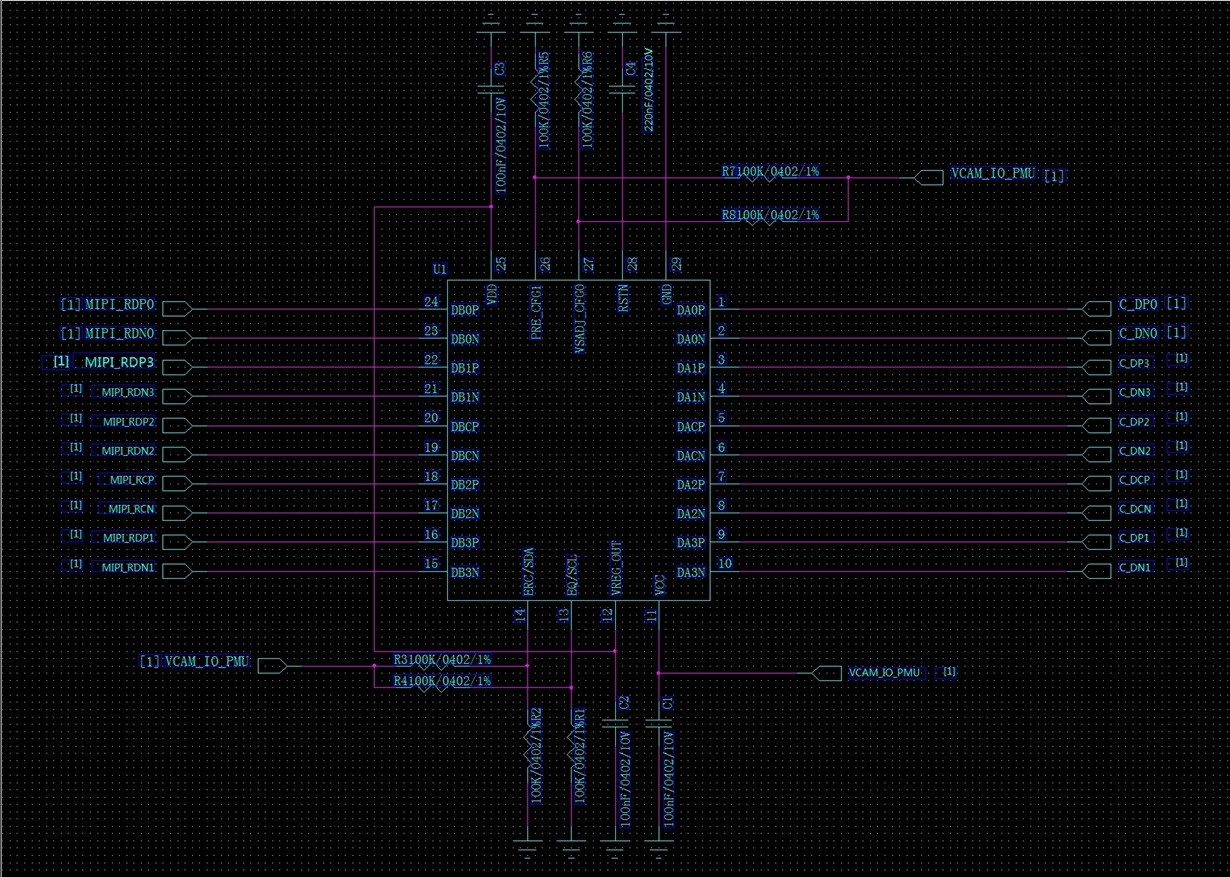Screen dimensions: 1230x877
Task: Click the C1 capacitor designator
Action: coord(669,703)
